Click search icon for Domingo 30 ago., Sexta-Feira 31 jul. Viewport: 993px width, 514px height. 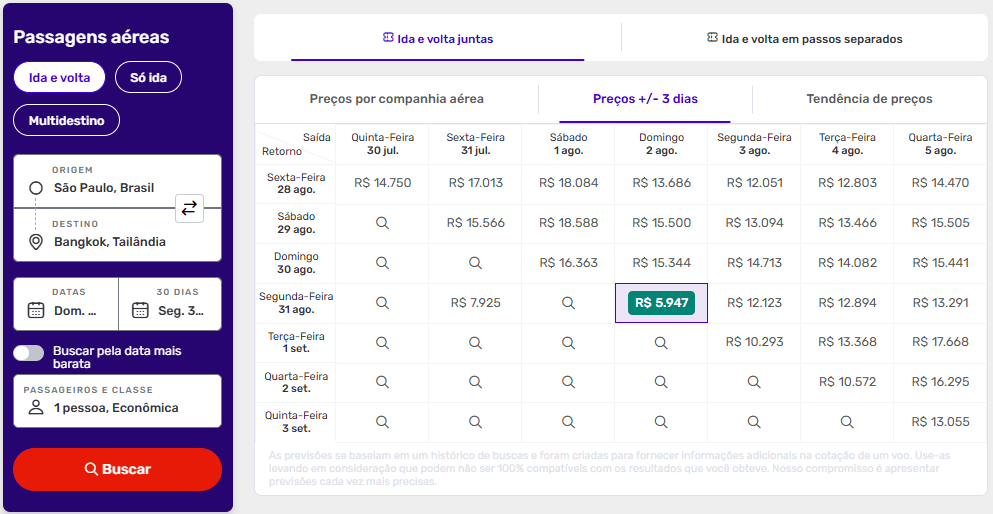click(x=475, y=263)
